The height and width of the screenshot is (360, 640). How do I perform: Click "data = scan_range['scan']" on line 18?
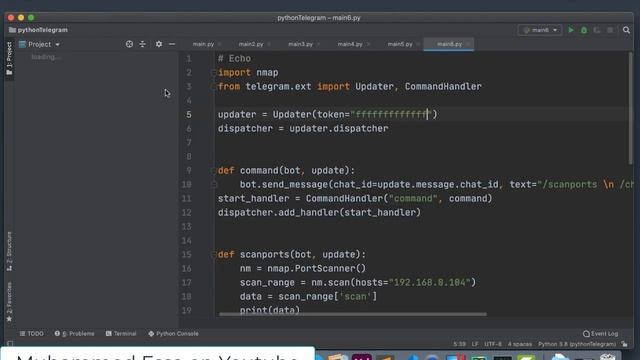click(308, 297)
